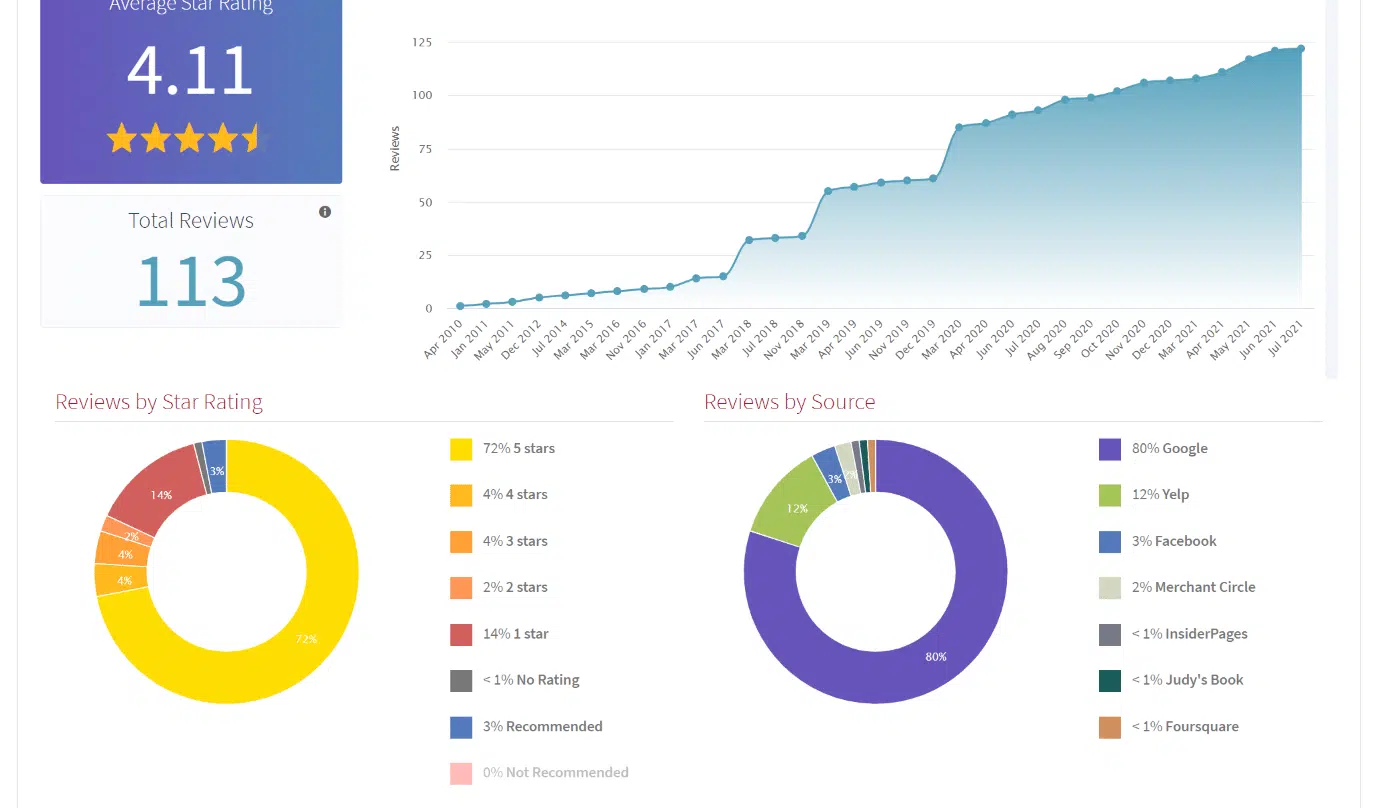Click the orange Foursquare legend marker
1383x808 pixels.
1110,726
